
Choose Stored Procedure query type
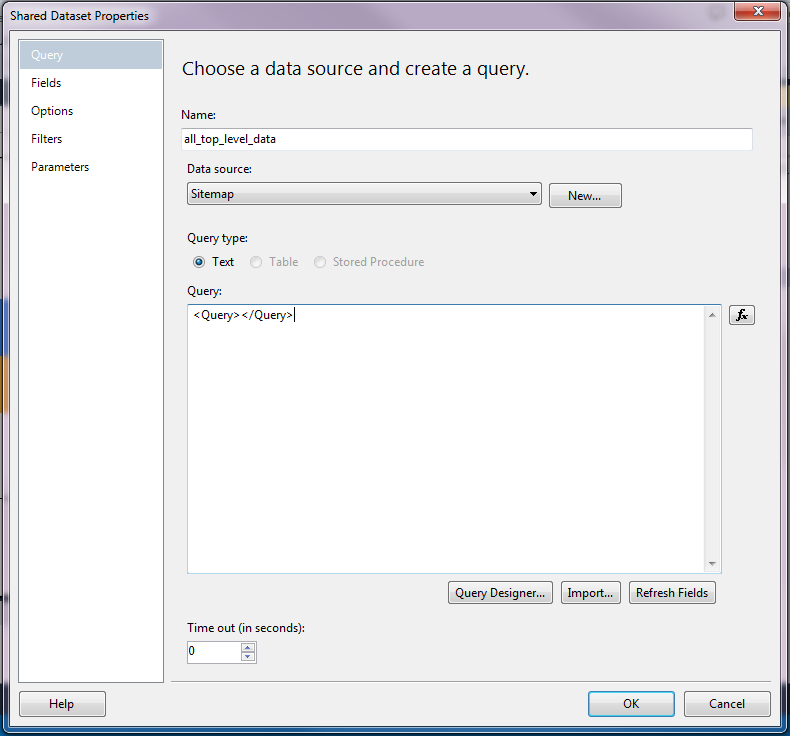pos(320,262)
